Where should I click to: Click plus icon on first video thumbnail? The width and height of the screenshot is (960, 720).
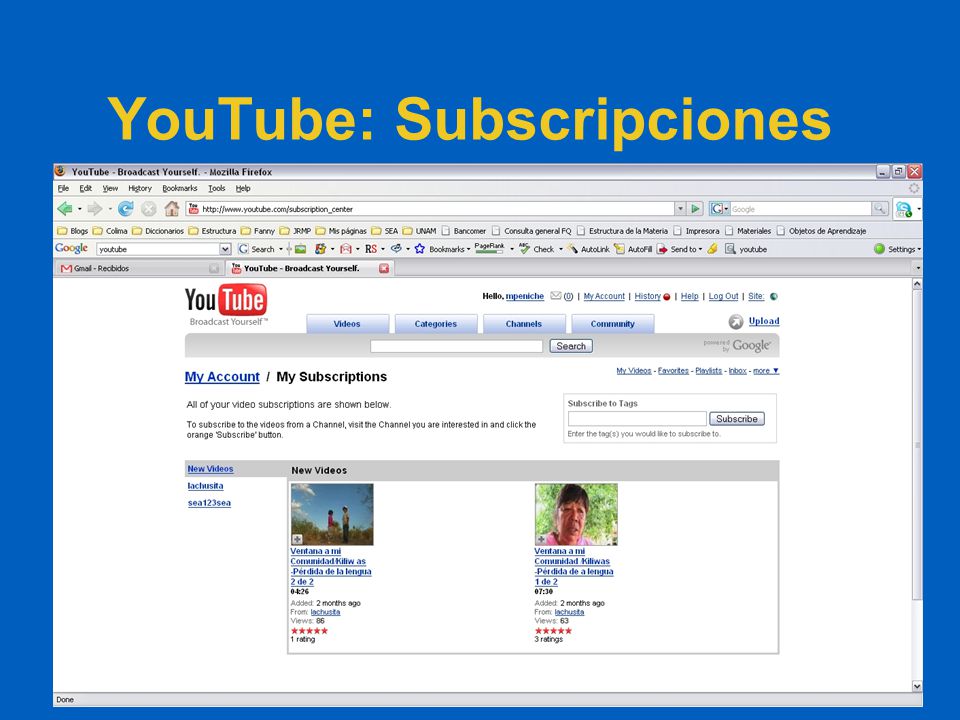[x=297, y=539]
